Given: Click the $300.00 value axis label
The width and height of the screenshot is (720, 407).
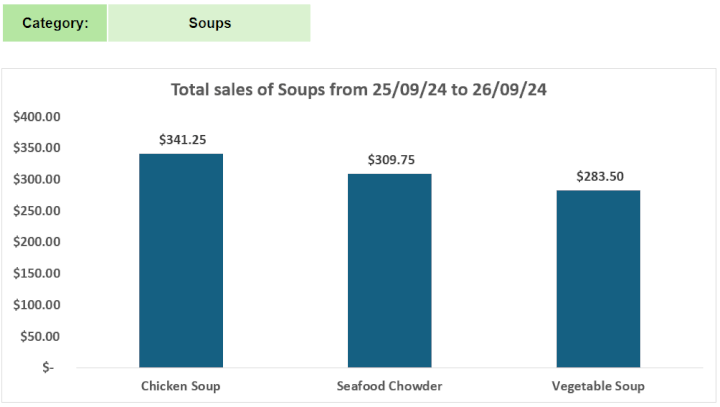Looking at the screenshot, I should point(37,179).
